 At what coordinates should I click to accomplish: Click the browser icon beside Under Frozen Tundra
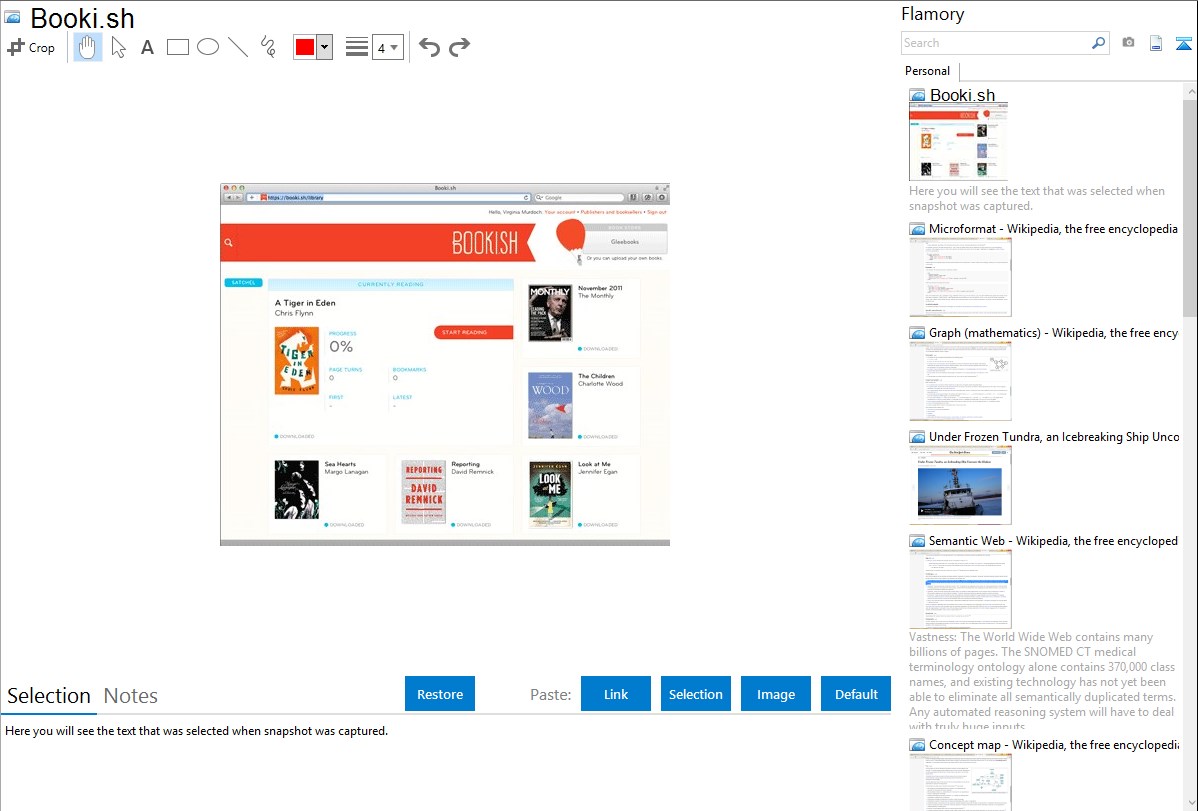point(918,437)
